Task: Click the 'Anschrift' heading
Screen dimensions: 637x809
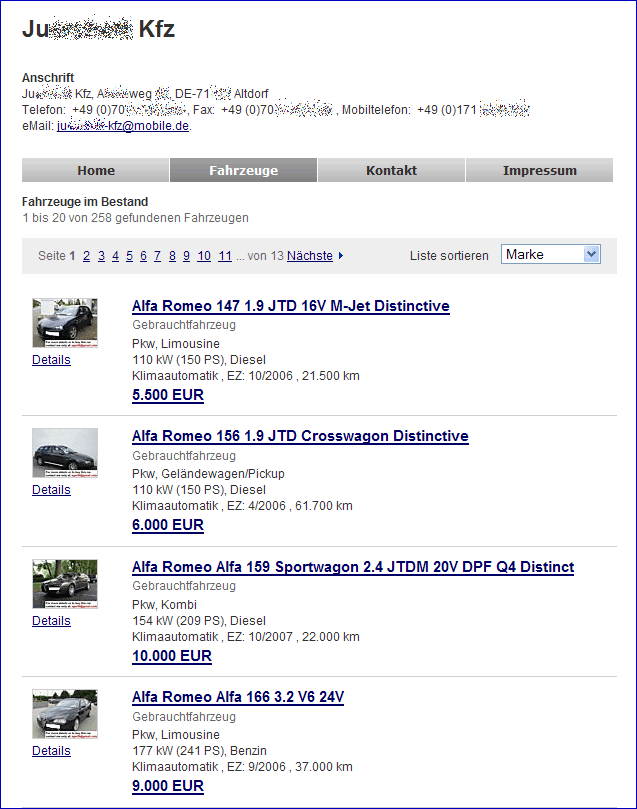Action: coord(48,78)
